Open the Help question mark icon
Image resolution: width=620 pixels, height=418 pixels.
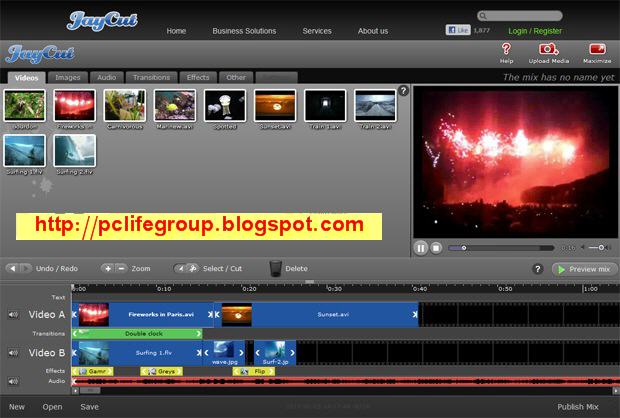[x=506, y=49]
